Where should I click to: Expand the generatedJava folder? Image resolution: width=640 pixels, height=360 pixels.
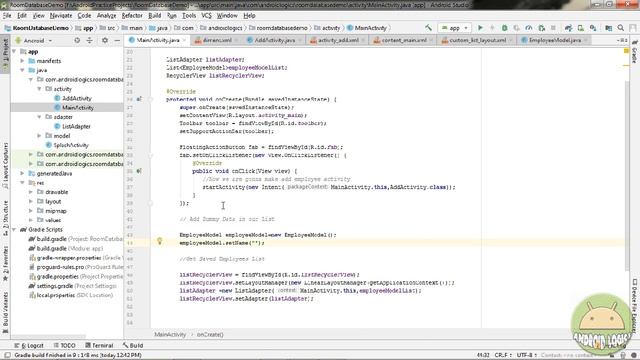[x=23, y=173]
